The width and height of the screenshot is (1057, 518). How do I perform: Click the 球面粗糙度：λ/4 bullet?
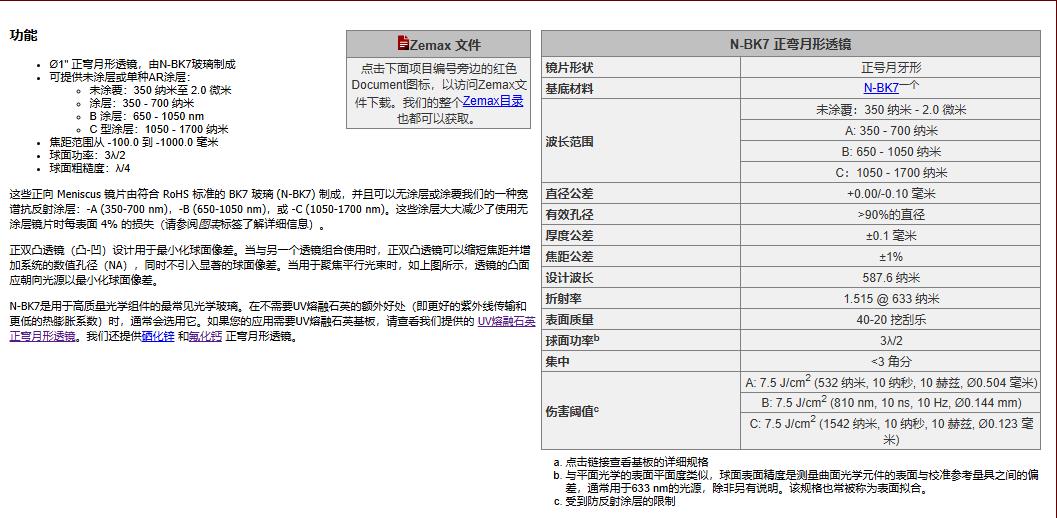tap(90, 168)
